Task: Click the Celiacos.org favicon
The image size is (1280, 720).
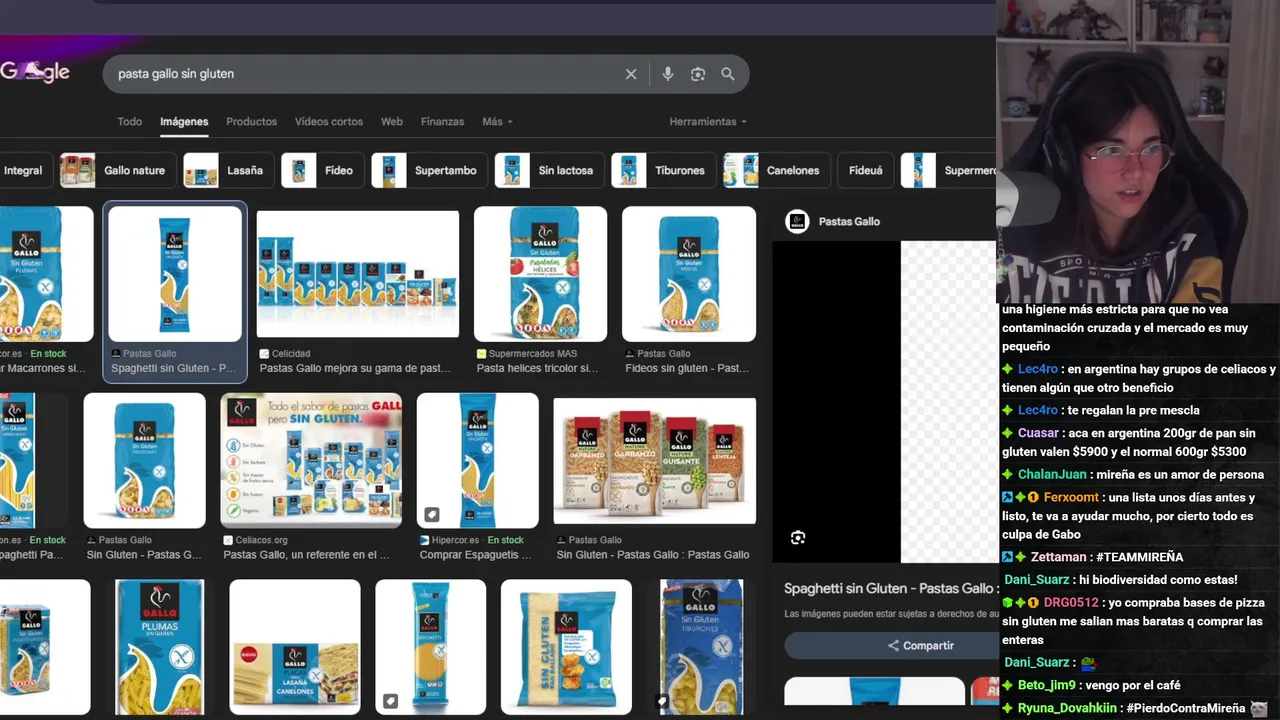Action: pos(228,540)
